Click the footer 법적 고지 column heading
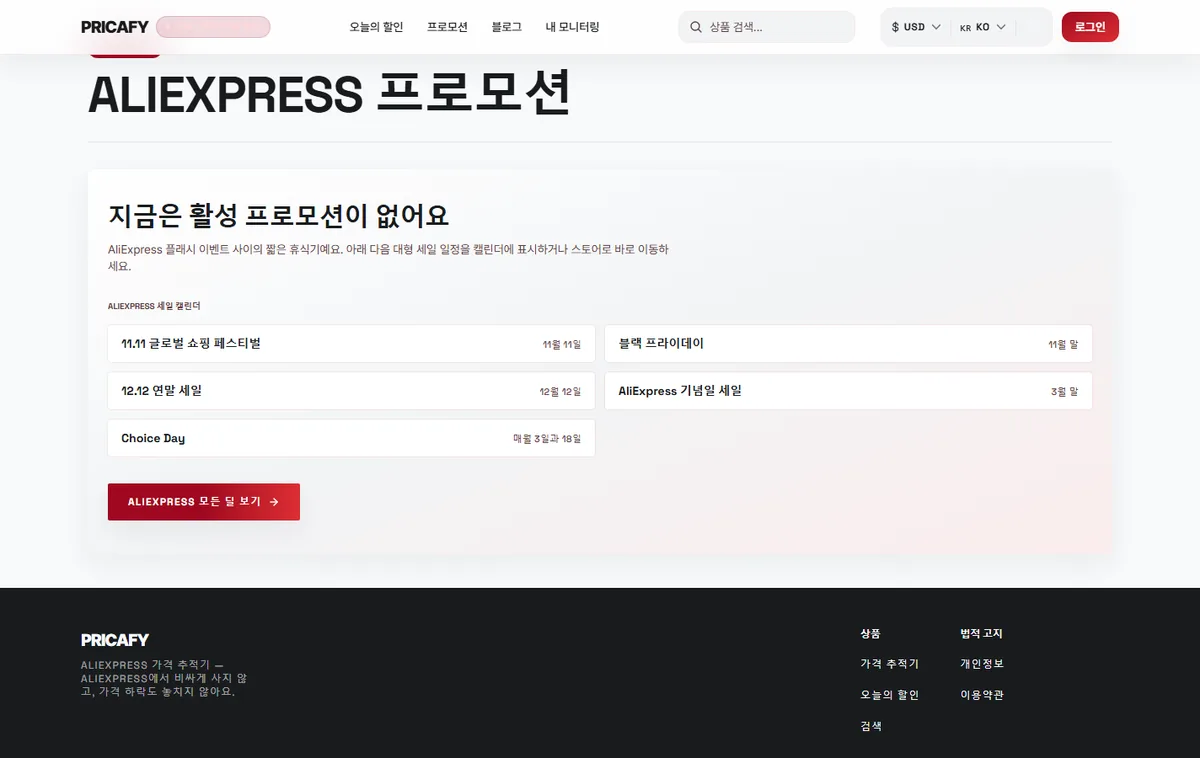Viewport: 1200px width, 758px height. [x=981, y=634]
